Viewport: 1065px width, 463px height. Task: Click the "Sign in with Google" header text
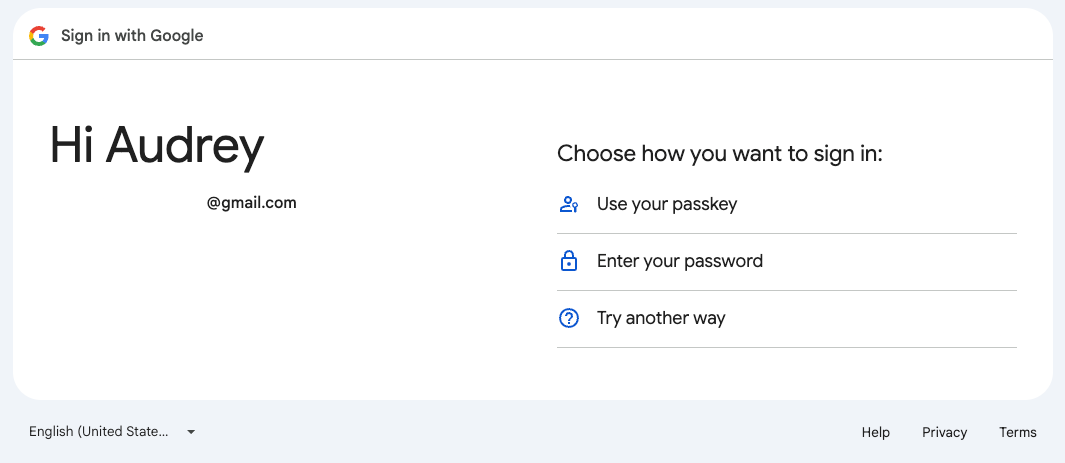tap(132, 36)
